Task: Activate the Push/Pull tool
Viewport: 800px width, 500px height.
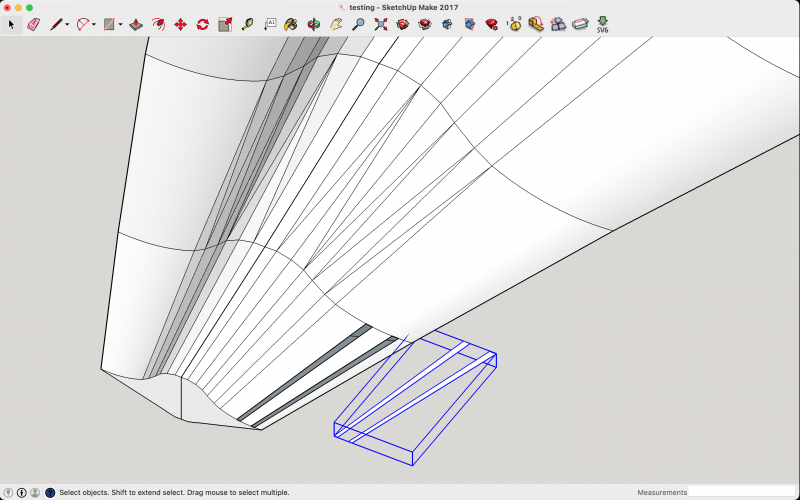Action: click(135, 24)
